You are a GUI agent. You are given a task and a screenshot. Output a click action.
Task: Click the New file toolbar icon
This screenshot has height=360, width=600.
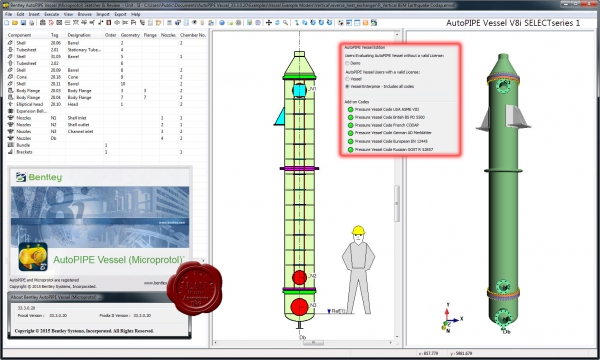point(7,23)
